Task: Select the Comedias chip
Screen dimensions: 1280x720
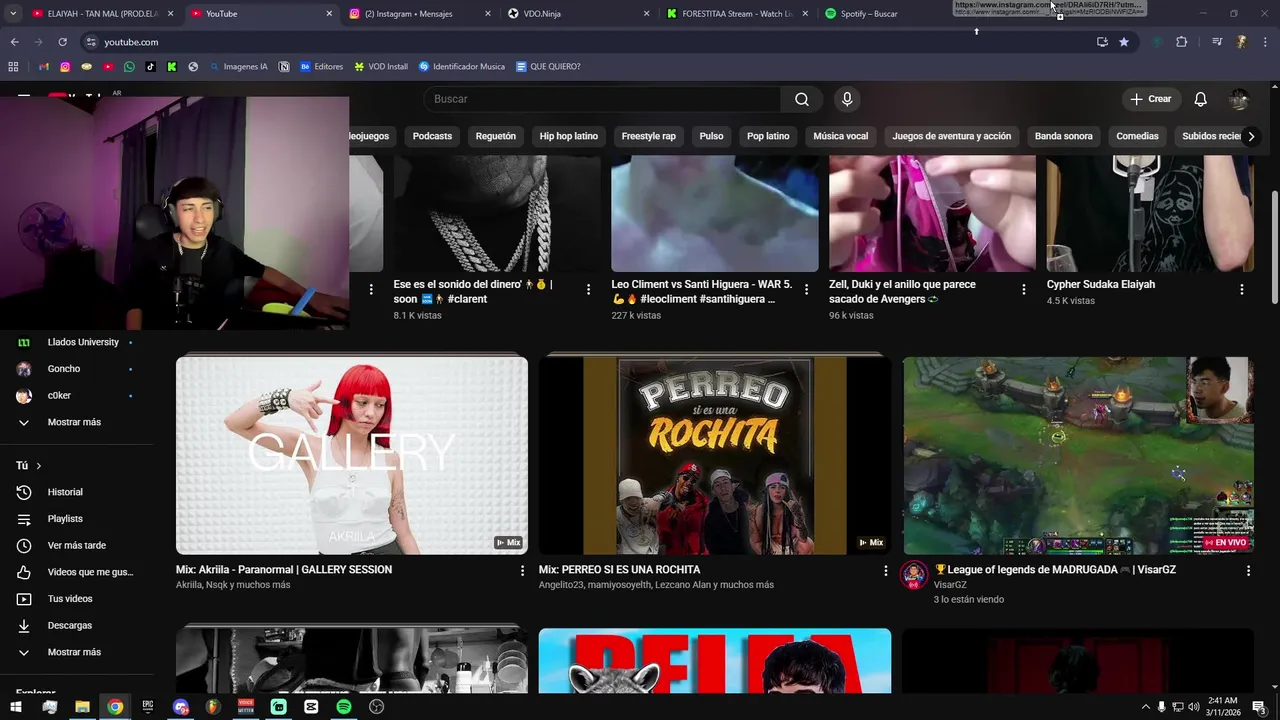Action: [x=1137, y=136]
